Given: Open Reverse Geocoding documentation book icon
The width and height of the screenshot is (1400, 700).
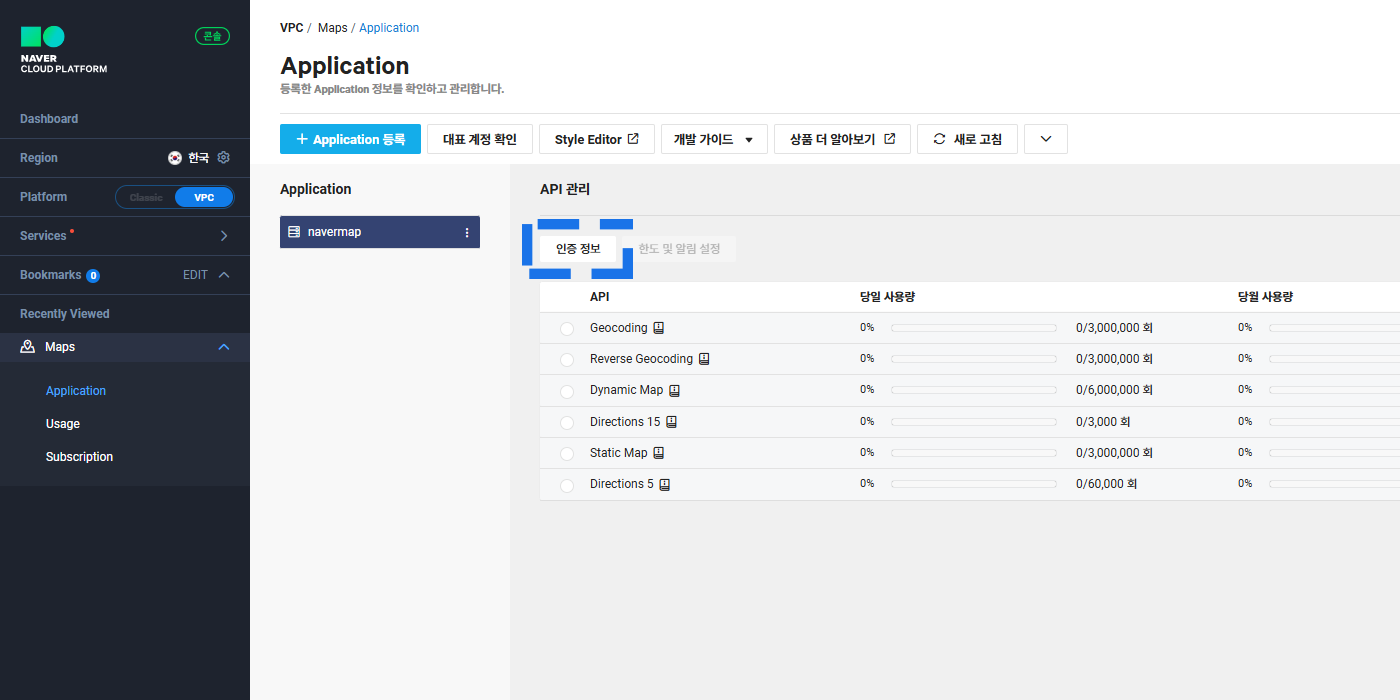Looking at the screenshot, I should (x=704, y=359).
